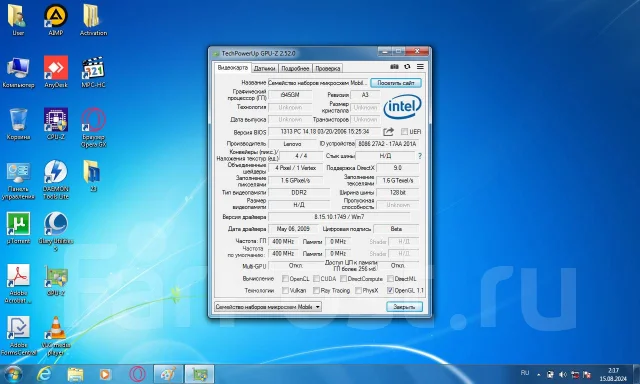Viewport: 640px width, 384px height.
Task: Refresh GPU-Z data with the refresh icon
Action: point(407,67)
